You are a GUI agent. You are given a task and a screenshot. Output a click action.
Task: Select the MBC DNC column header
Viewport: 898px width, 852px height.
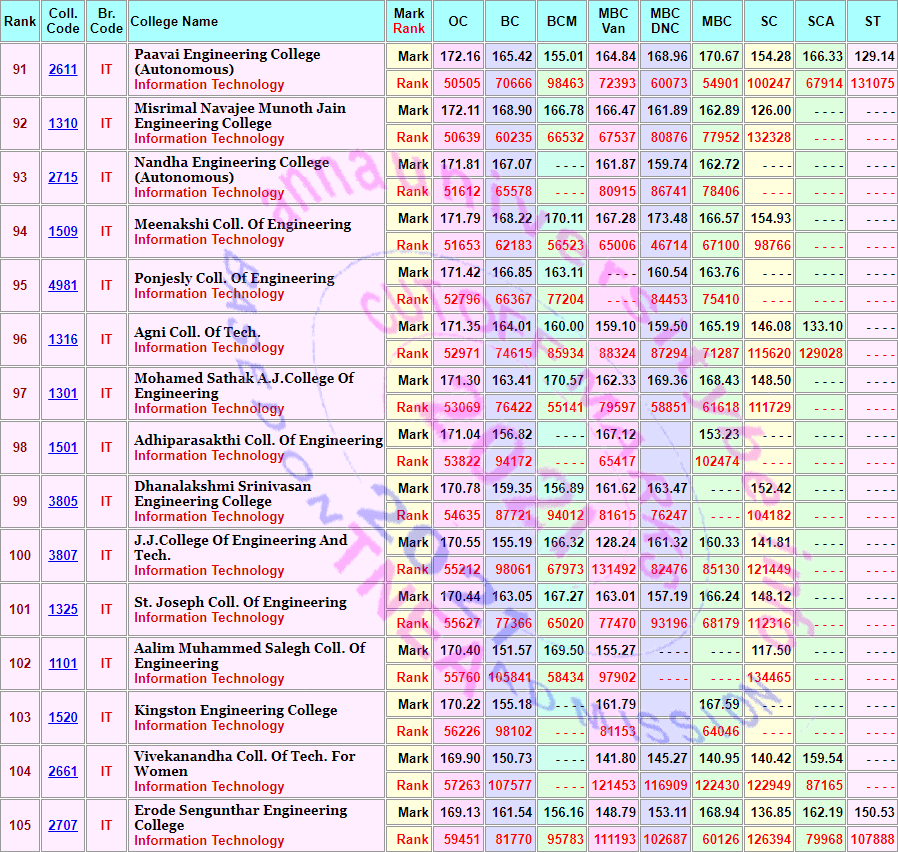click(x=665, y=21)
